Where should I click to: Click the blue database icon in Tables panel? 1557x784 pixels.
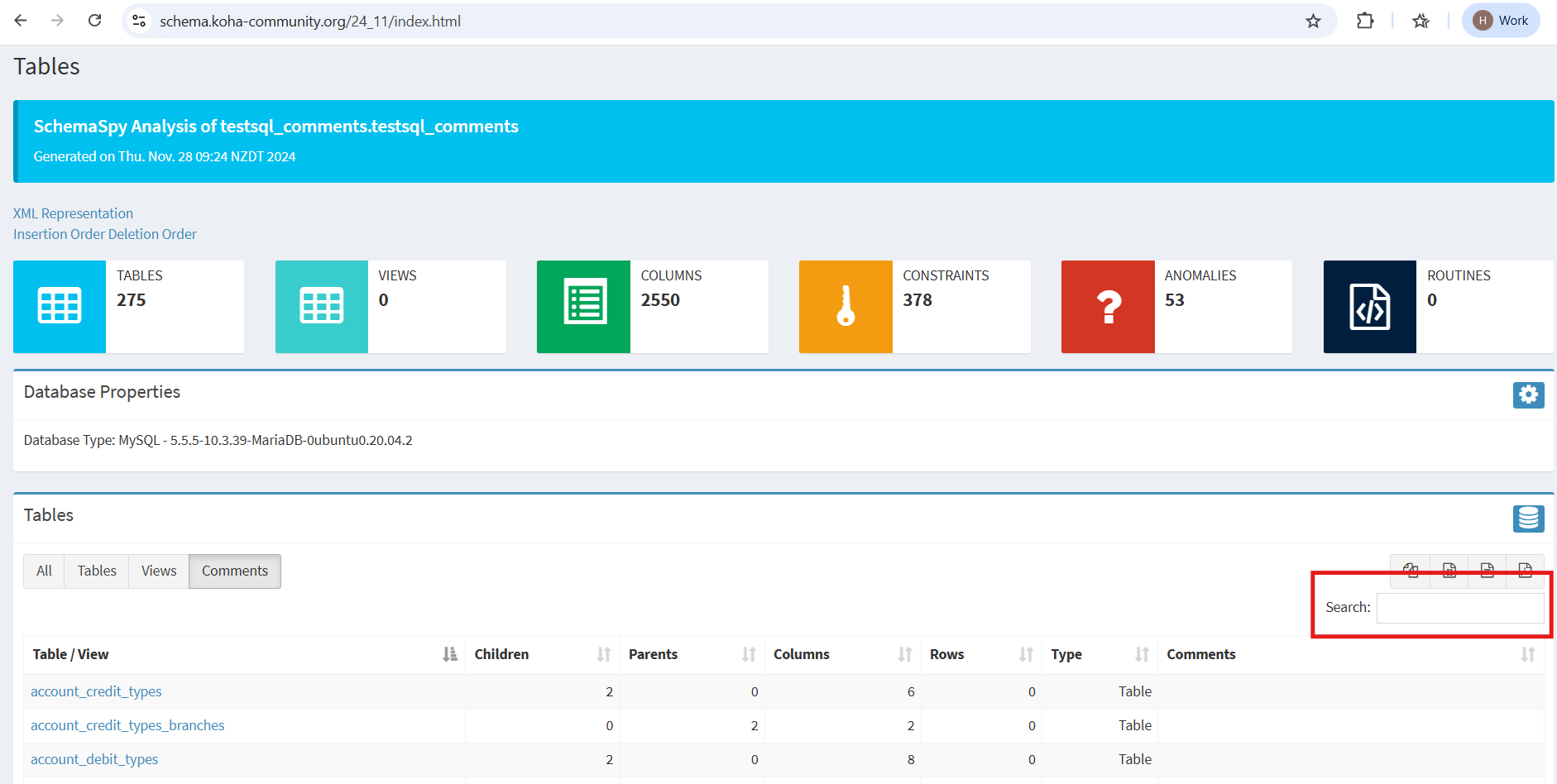coord(1528,519)
